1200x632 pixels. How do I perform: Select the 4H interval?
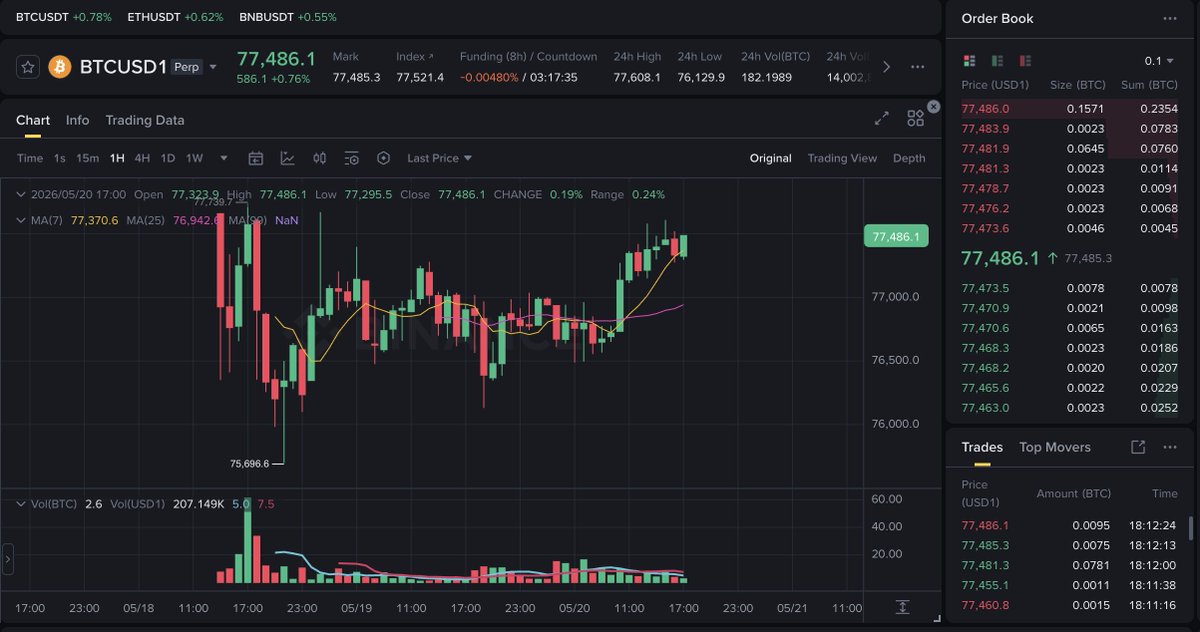pyautogui.click(x=143, y=158)
